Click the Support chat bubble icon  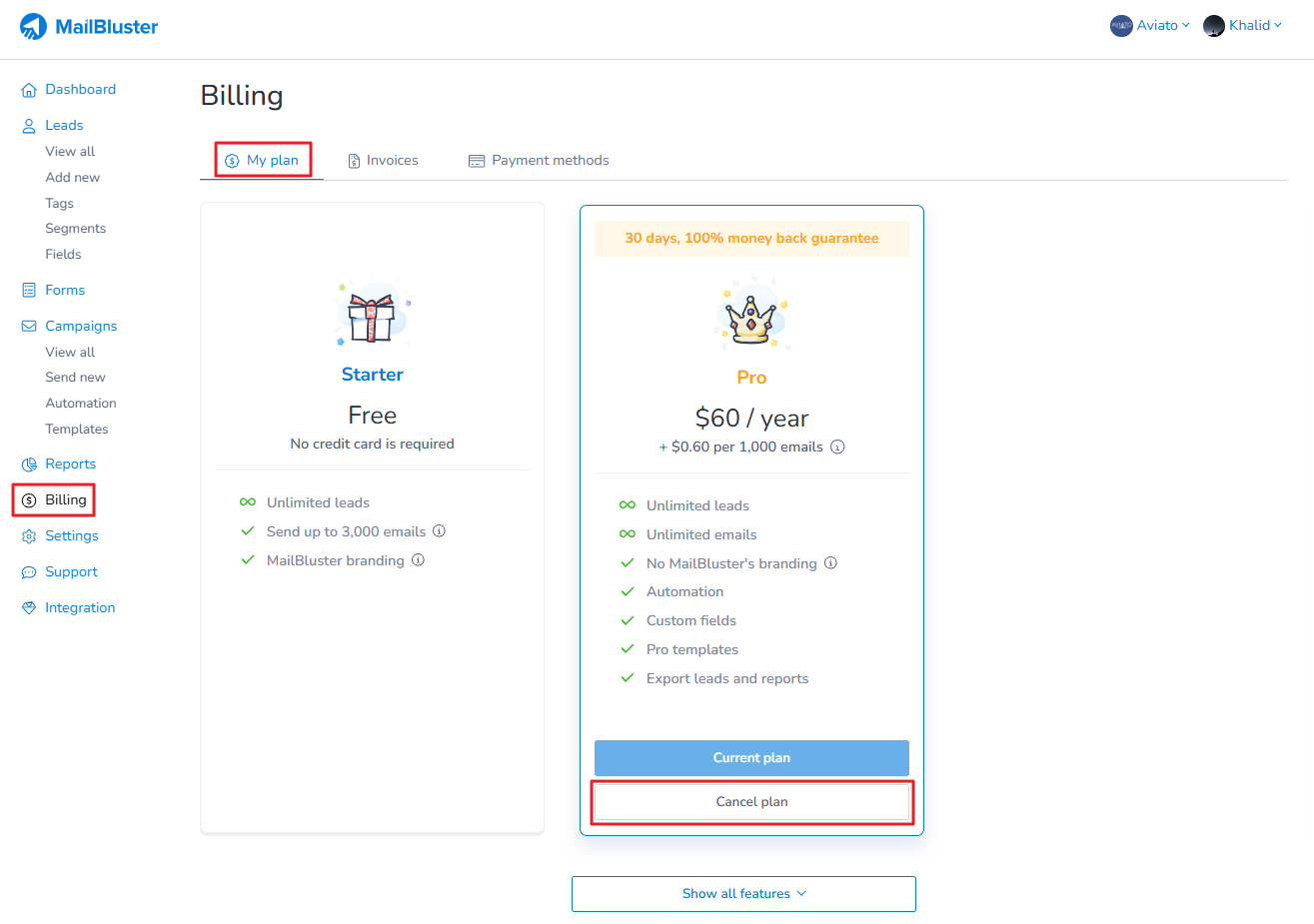point(29,572)
